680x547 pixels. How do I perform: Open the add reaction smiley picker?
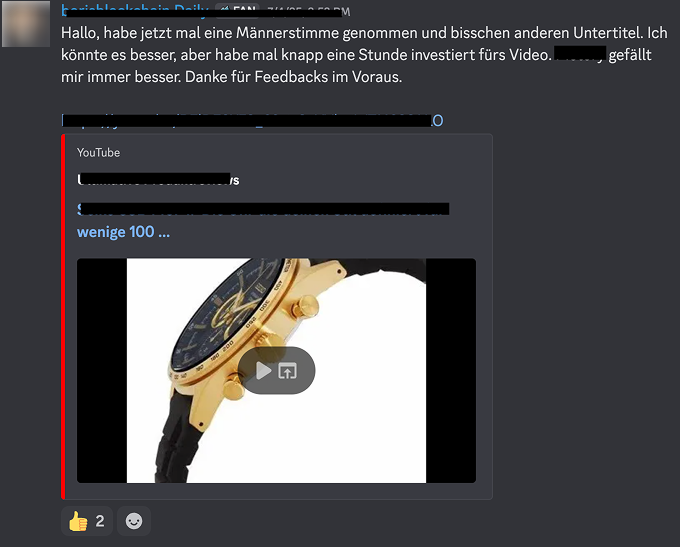click(x=134, y=521)
